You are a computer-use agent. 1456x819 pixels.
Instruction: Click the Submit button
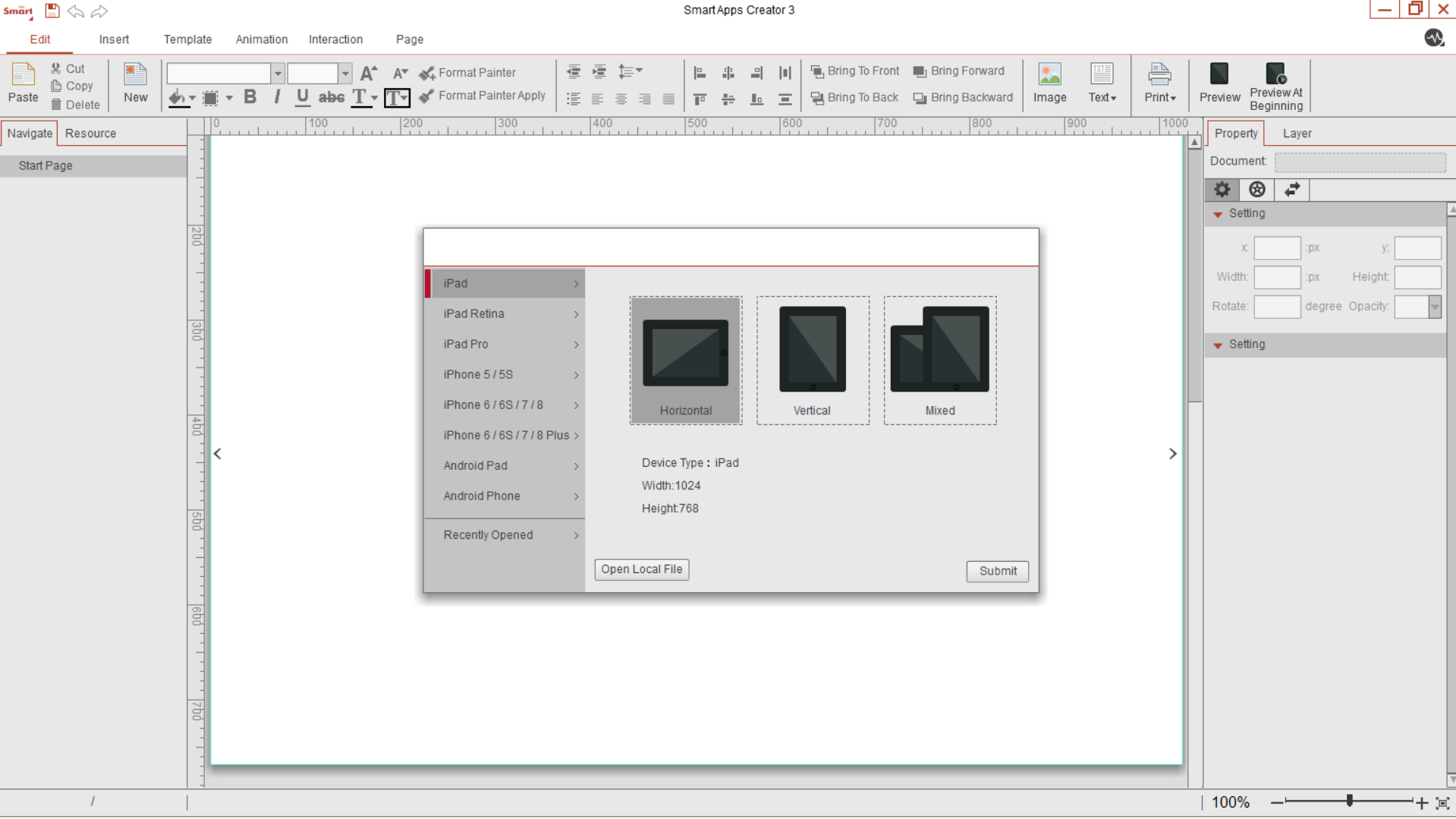(x=998, y=572)
